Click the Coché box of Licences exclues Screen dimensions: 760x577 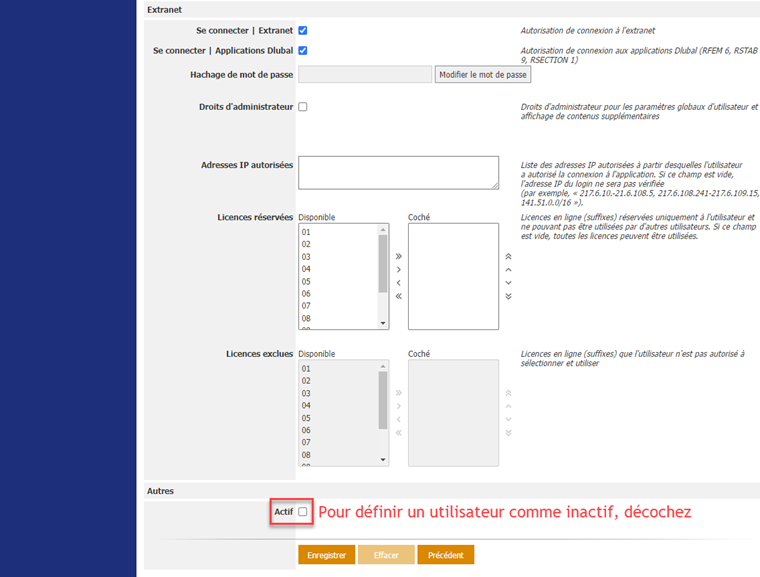453,413
